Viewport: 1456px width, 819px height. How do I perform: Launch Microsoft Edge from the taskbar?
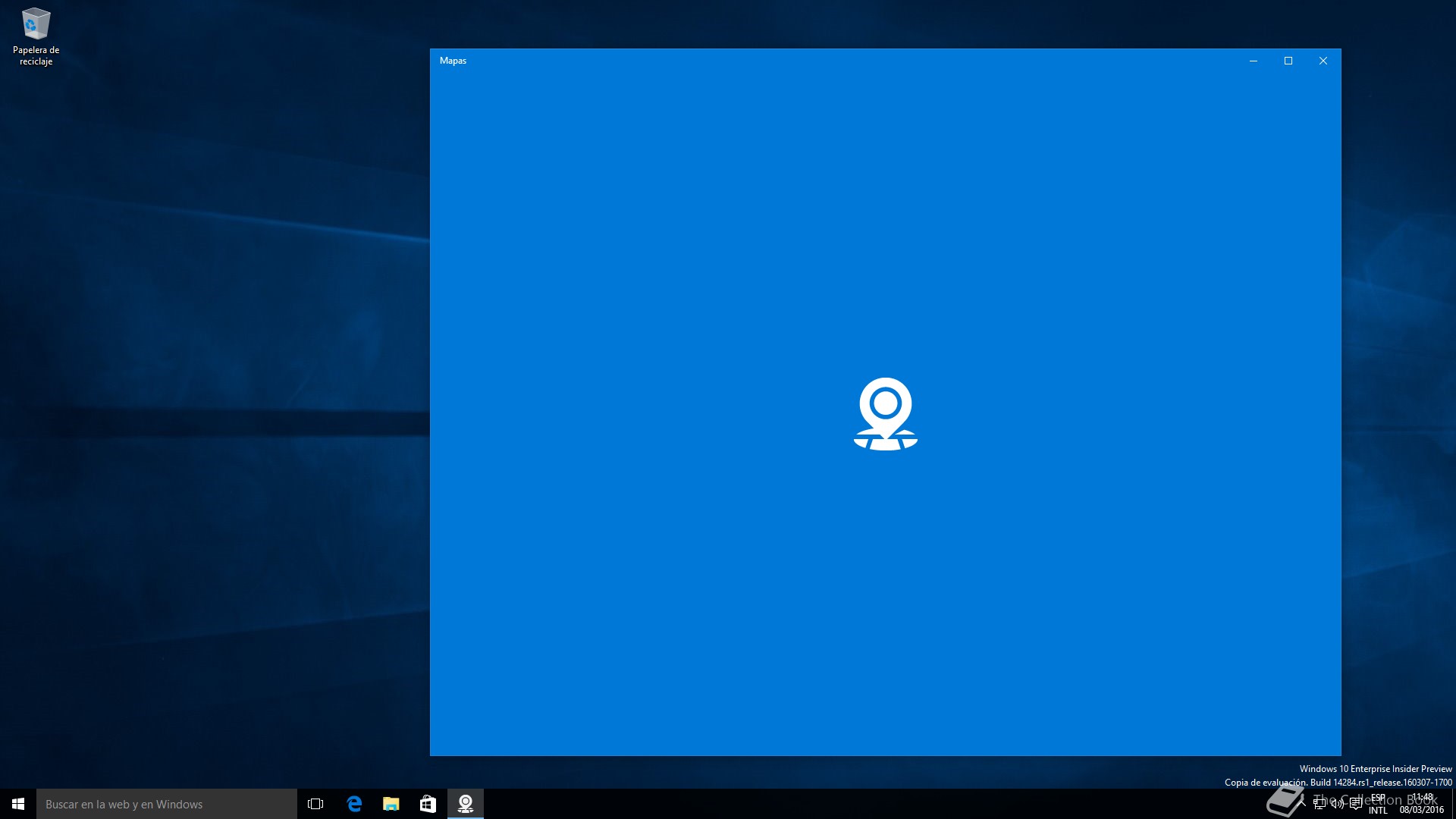point(354,804)
